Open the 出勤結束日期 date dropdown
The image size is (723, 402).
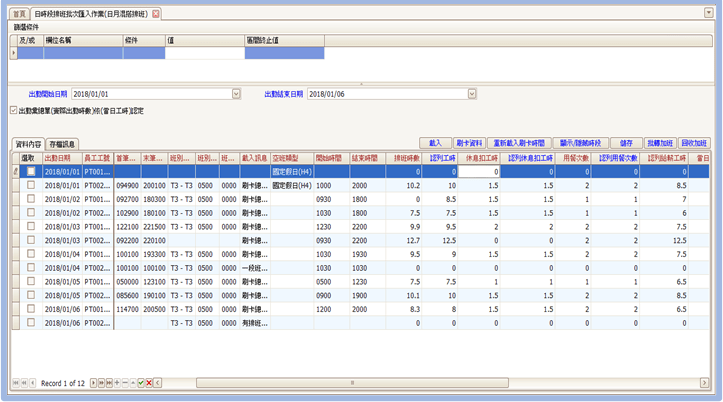(x=472, y=94)
